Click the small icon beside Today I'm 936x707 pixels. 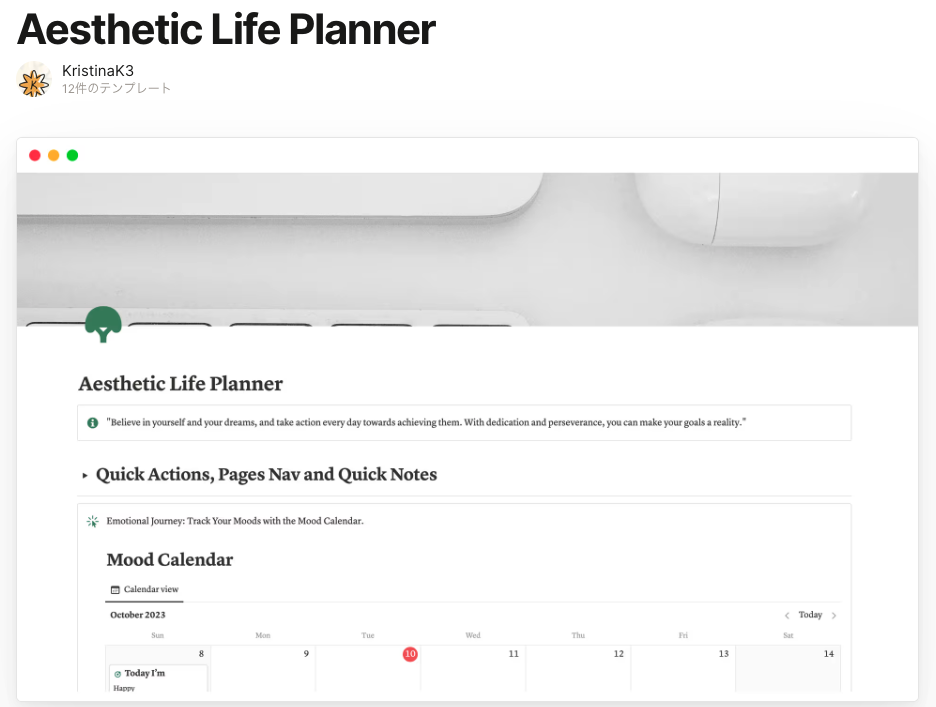[118, 674]
